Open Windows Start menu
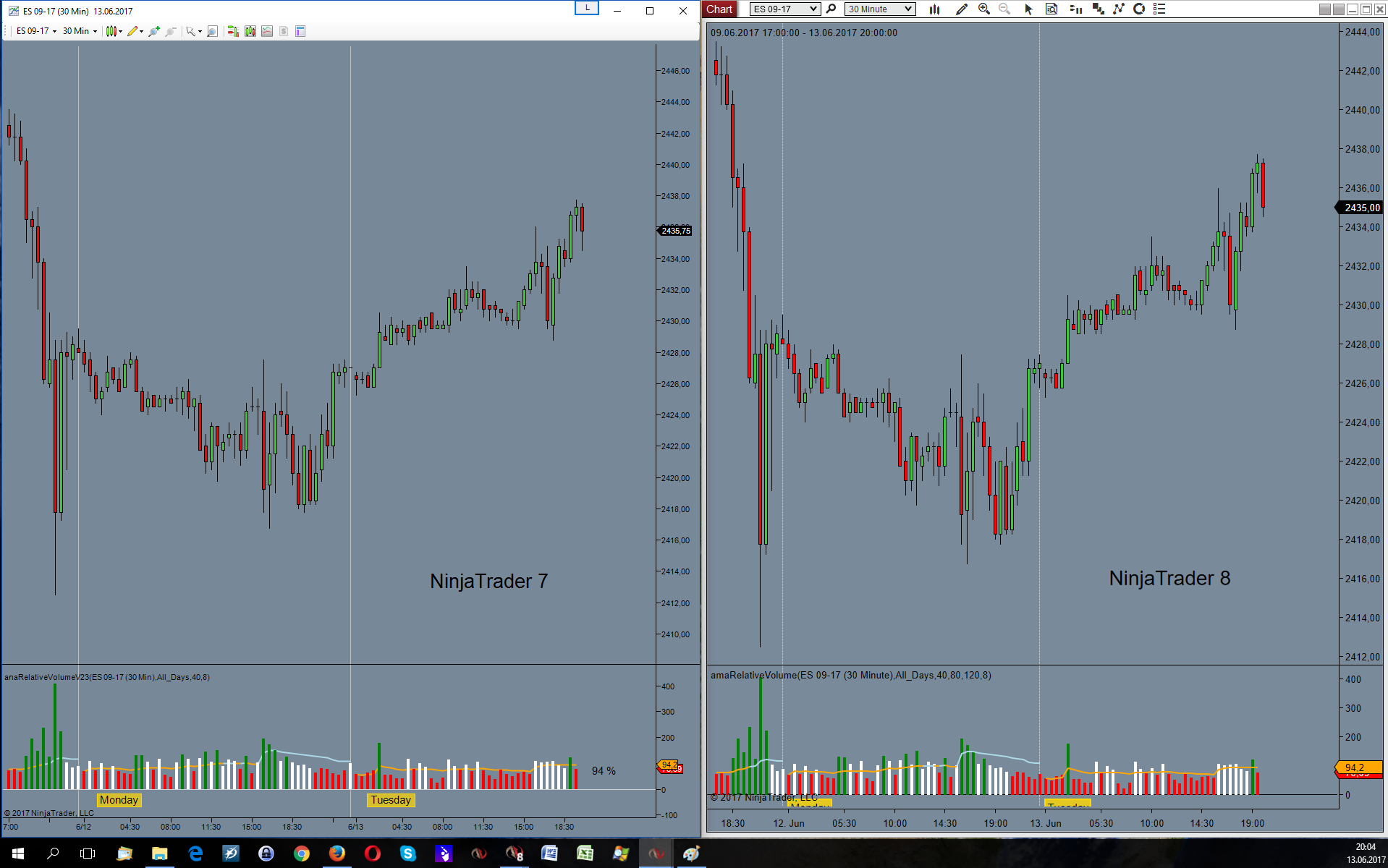 (17, 854)
